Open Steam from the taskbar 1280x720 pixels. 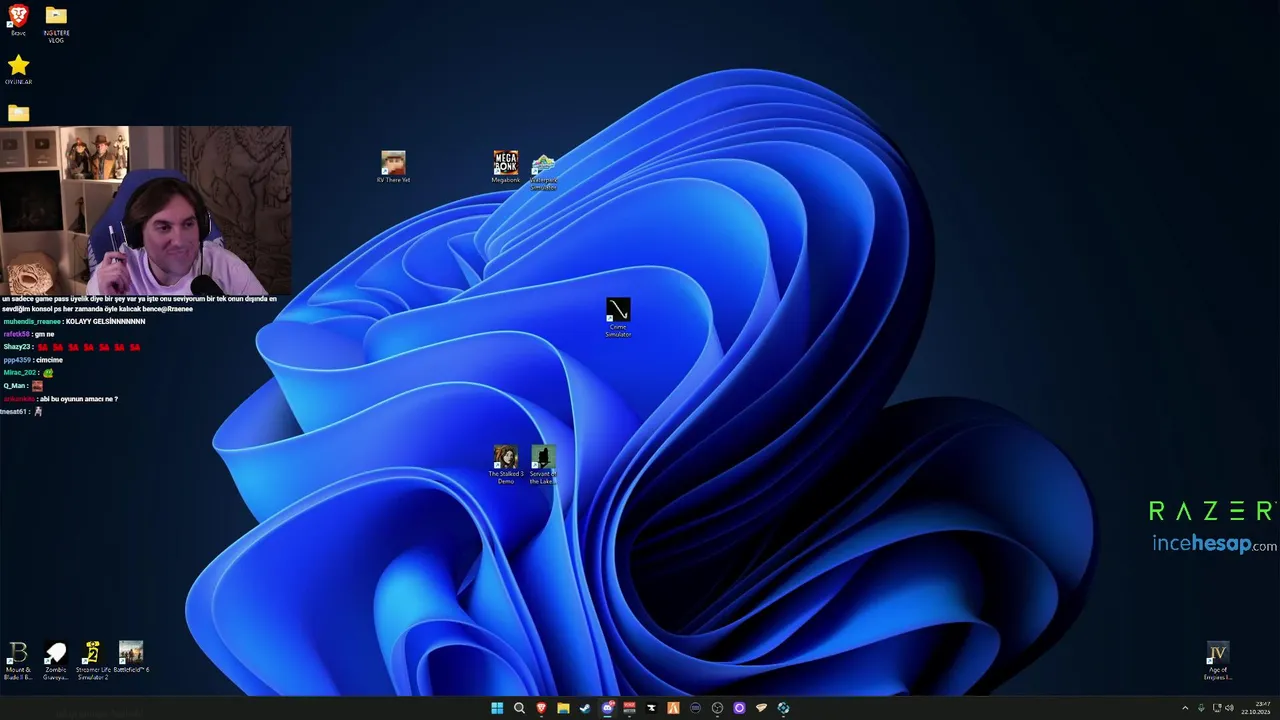tap(585, 708)
